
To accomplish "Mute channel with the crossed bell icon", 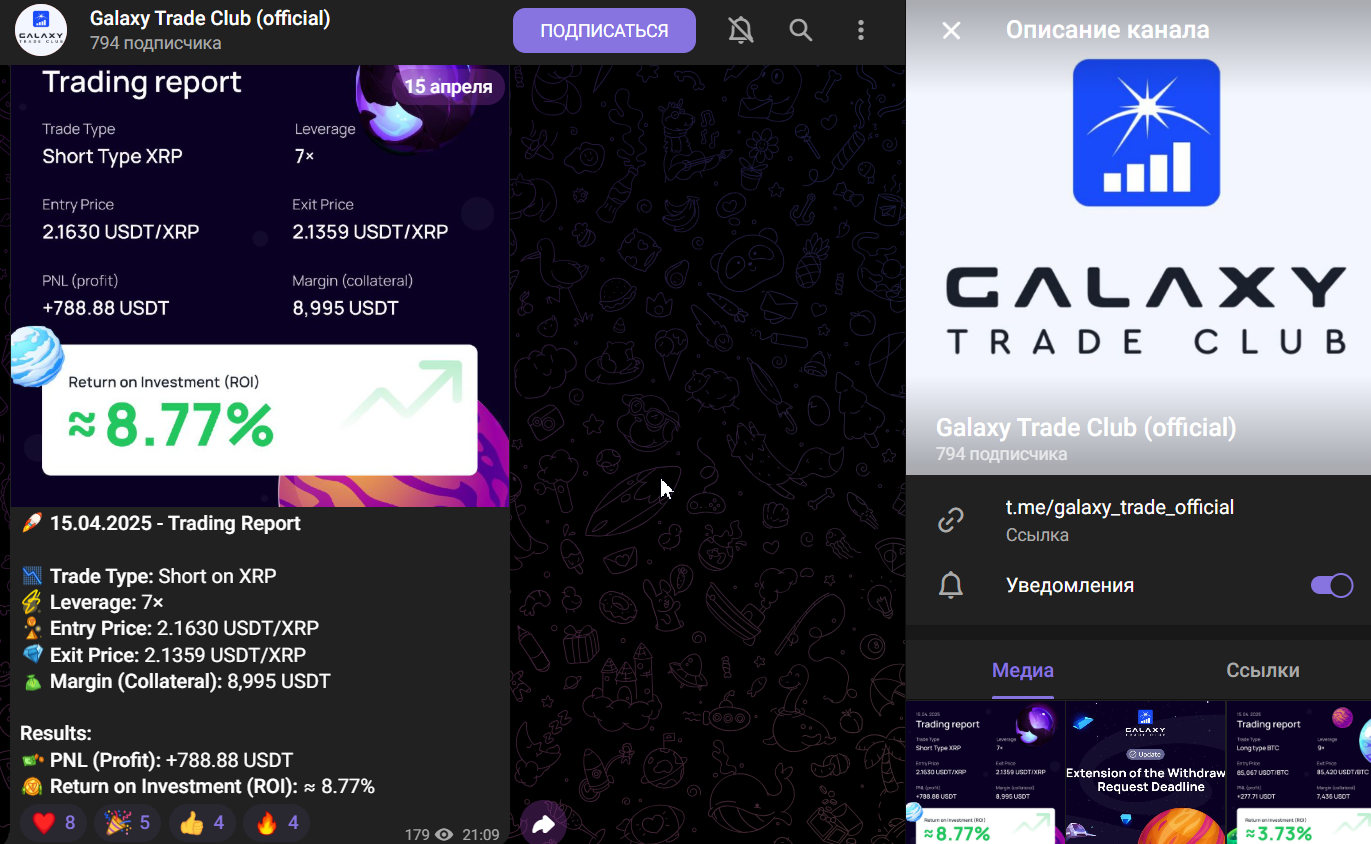I will coord(740,31).
